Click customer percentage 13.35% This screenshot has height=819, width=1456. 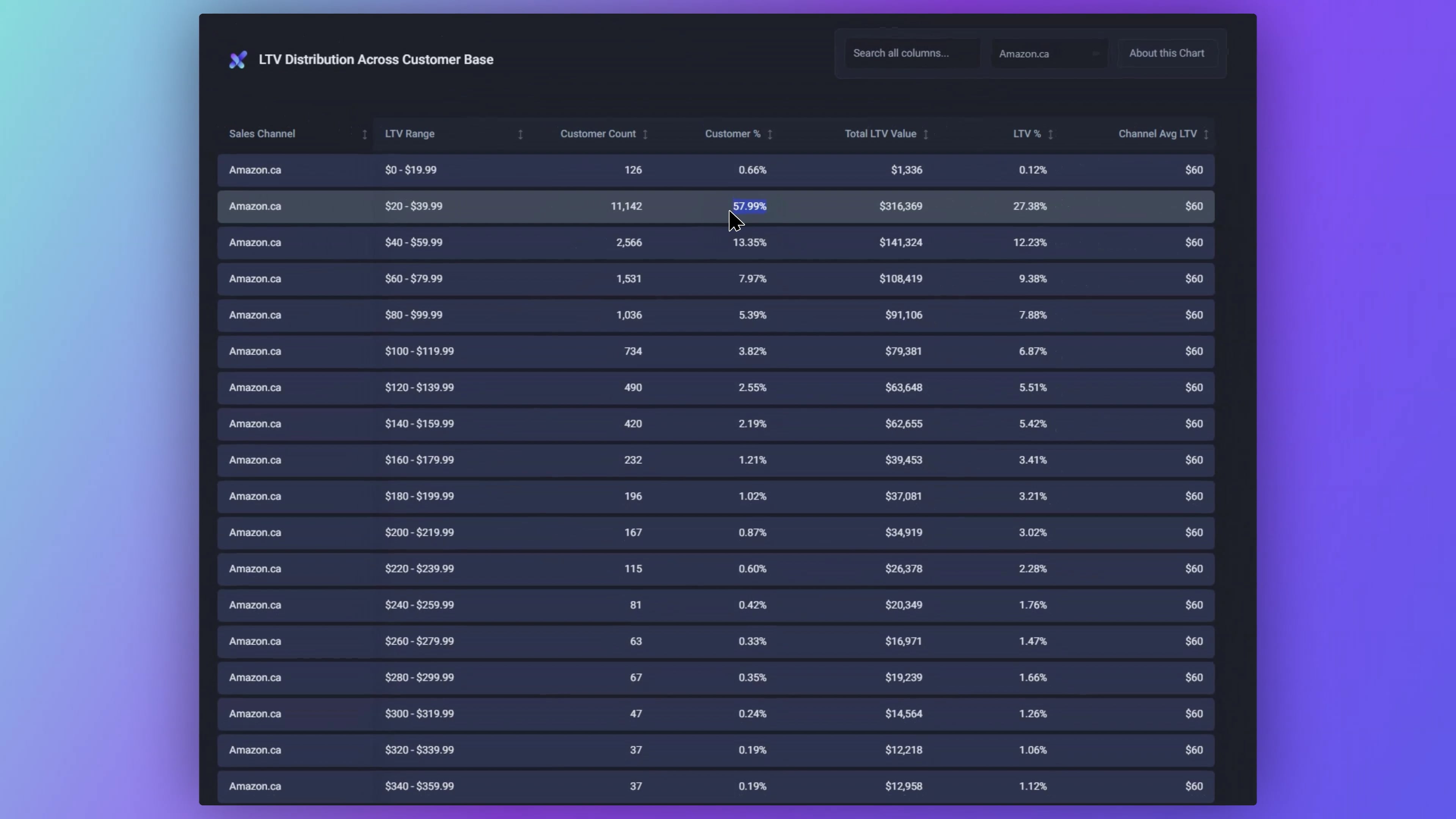[x=750, y=243]
